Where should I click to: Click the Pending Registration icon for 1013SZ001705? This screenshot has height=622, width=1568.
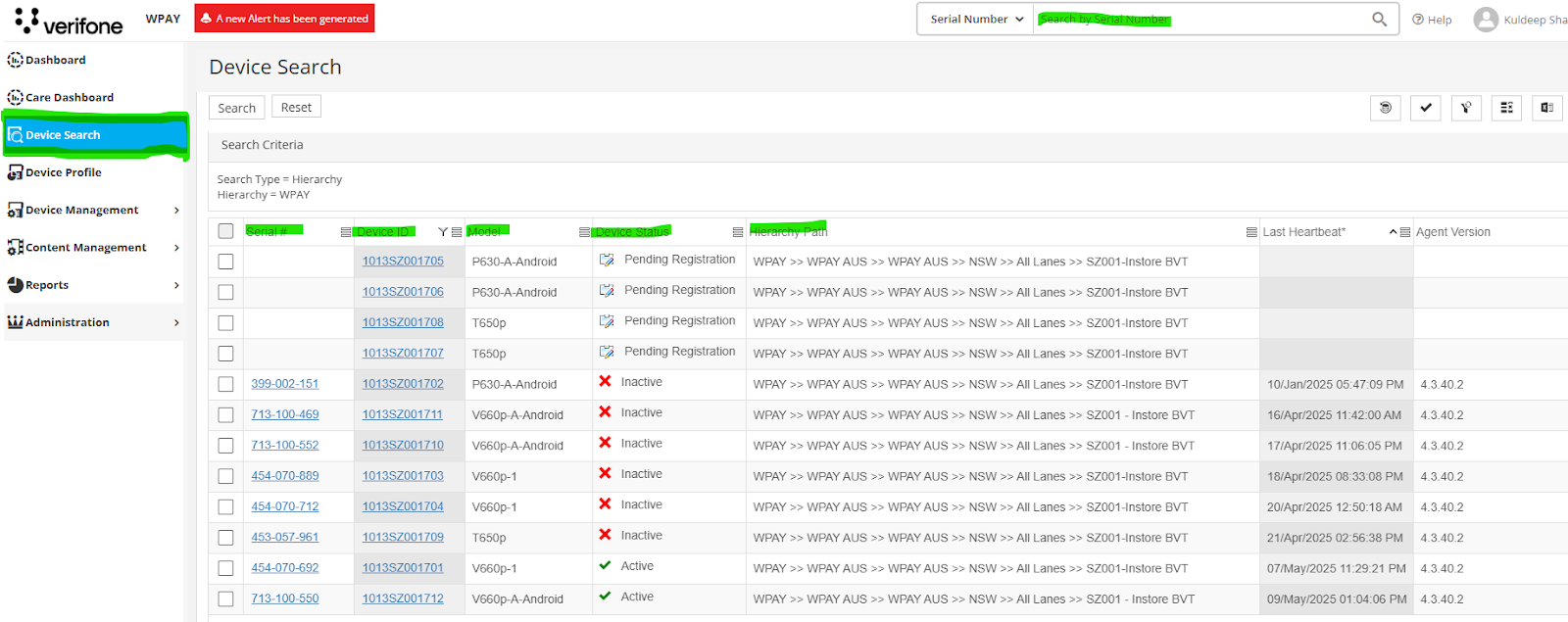tap(607, 260)
